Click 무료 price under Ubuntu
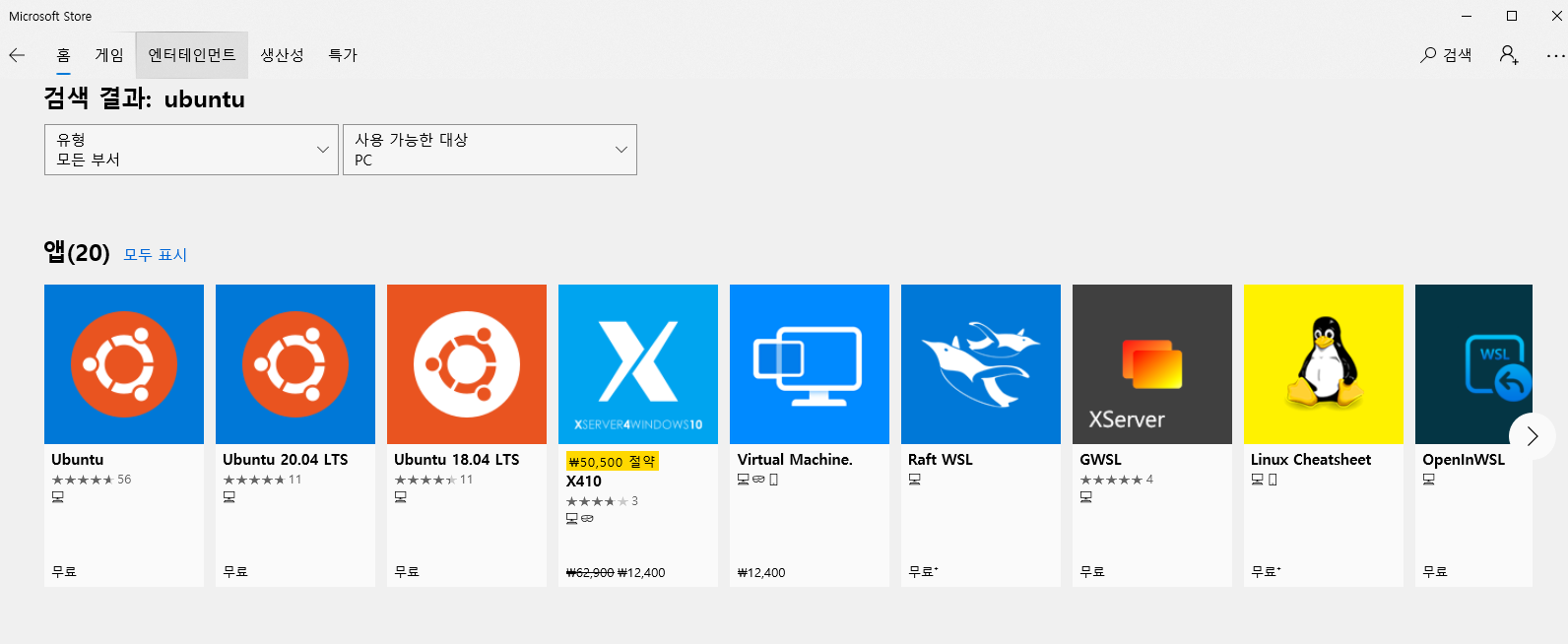Image resolution: width=1568 pixels, height=644 pixels. [64, 572]
